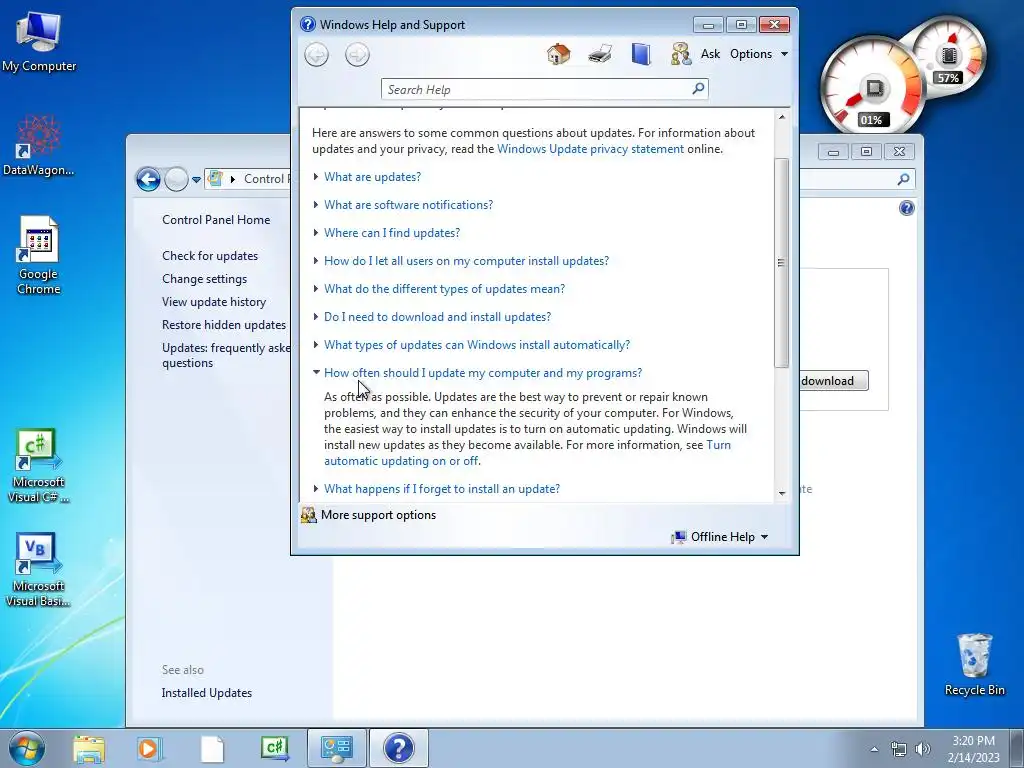Open DataWagon desktop shortcut
The height and width of the screenshot is (768, 1024).
click(39, 146)
